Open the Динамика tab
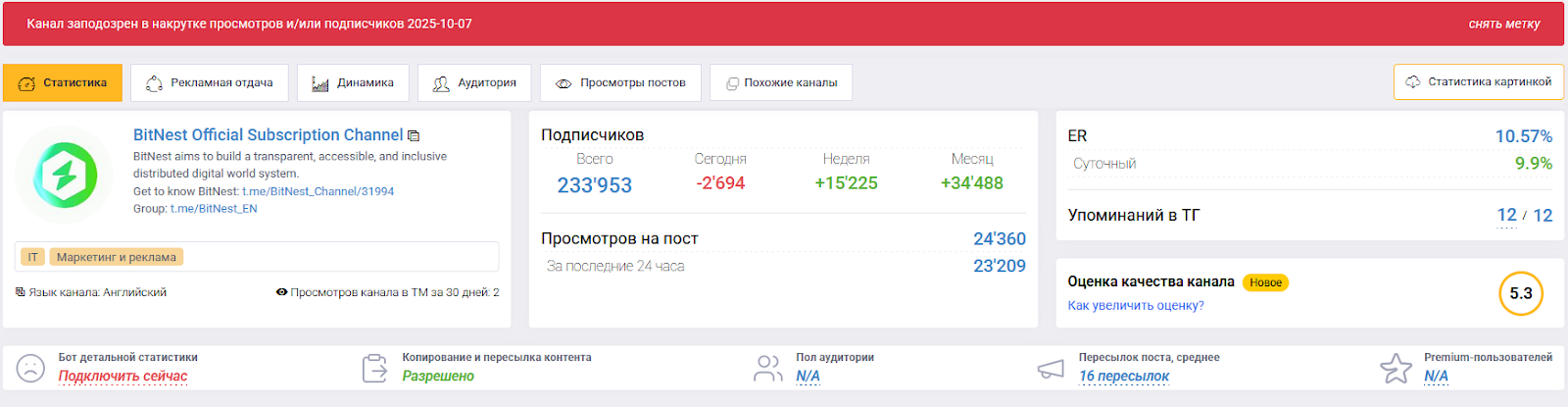 click(353, 83)
